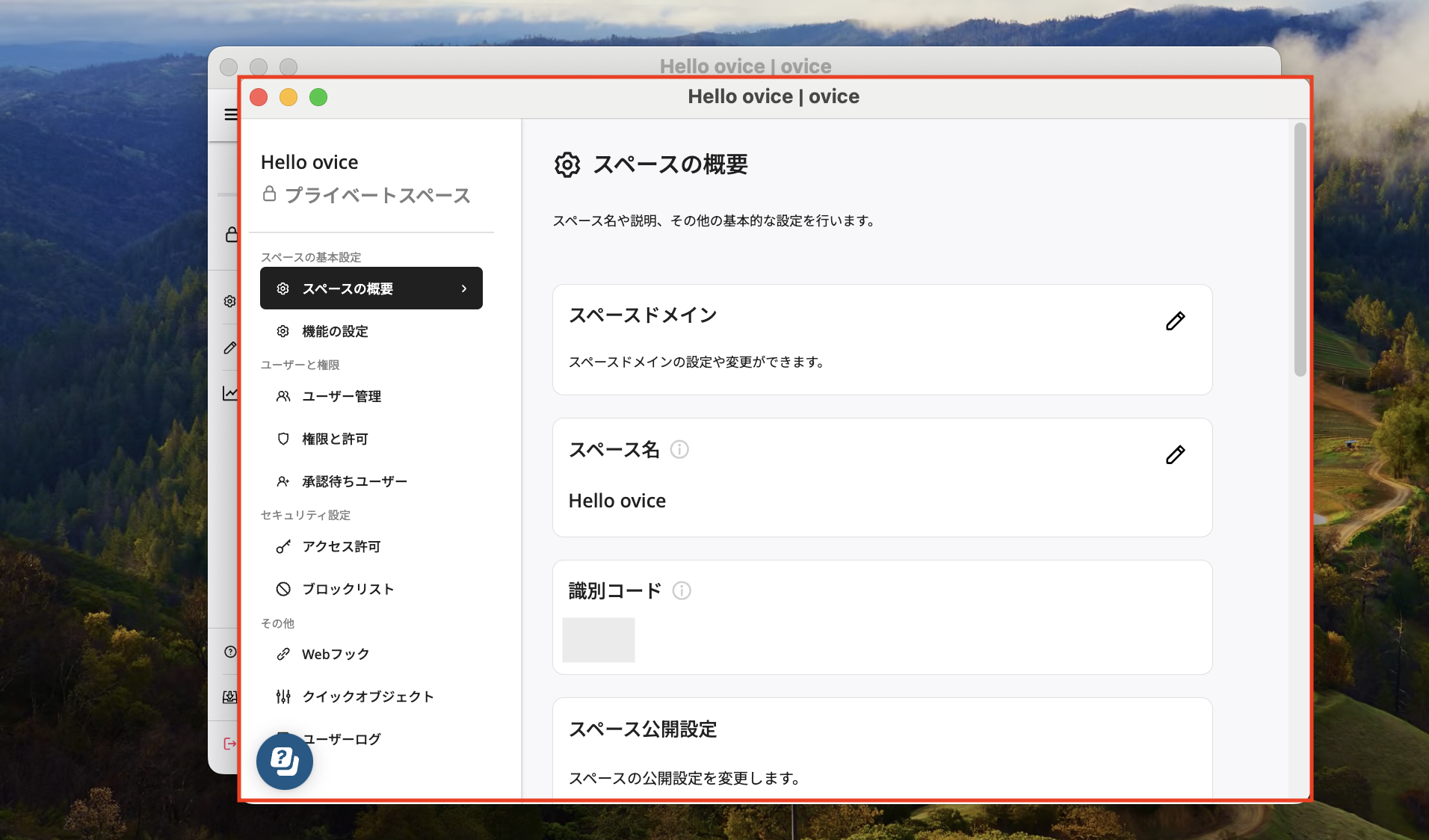Click the info icon next to スペース名
This screenshot has height=840, width=1429.
[679, 449]
